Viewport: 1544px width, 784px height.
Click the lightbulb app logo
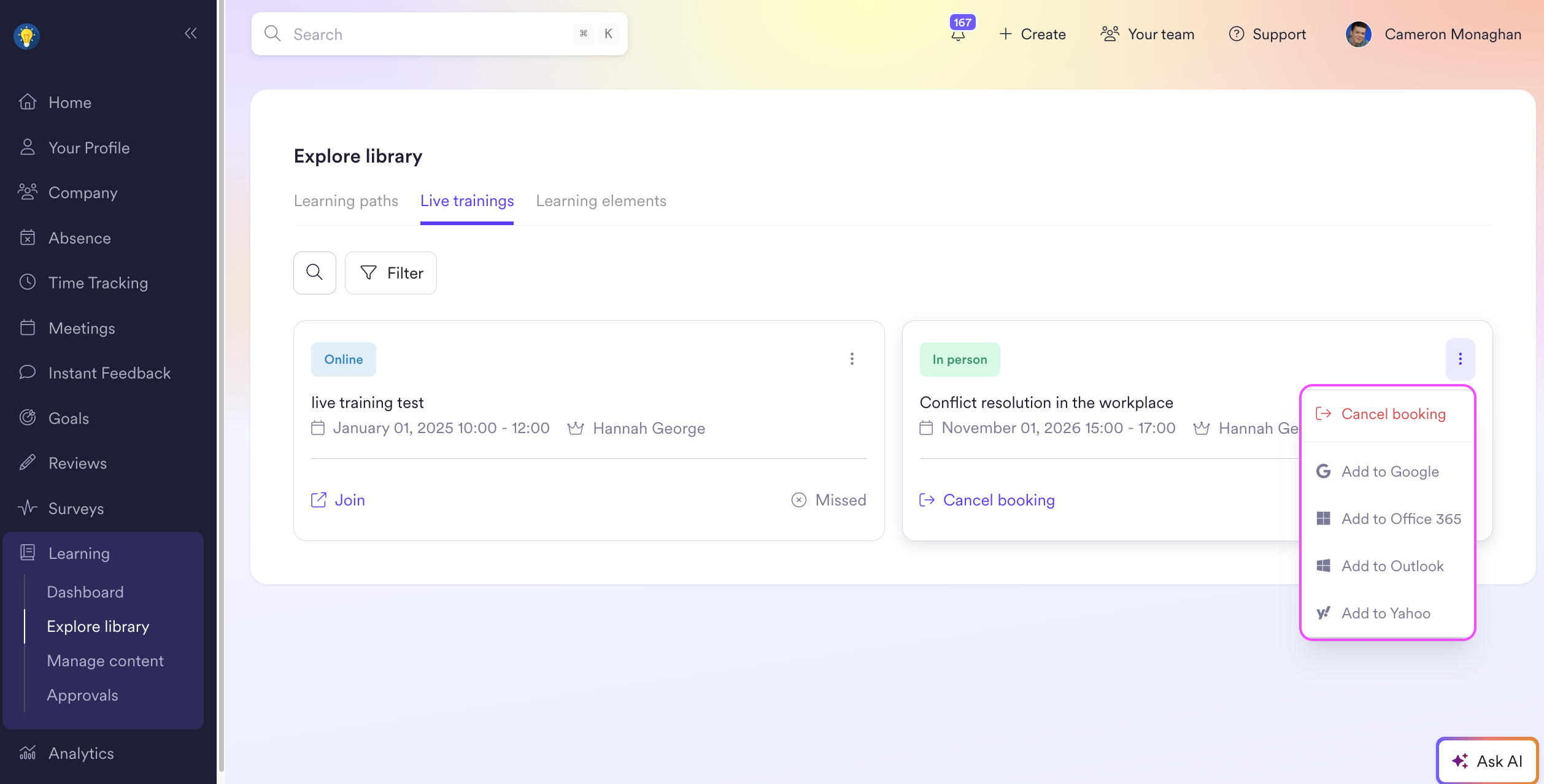(27, 36)
